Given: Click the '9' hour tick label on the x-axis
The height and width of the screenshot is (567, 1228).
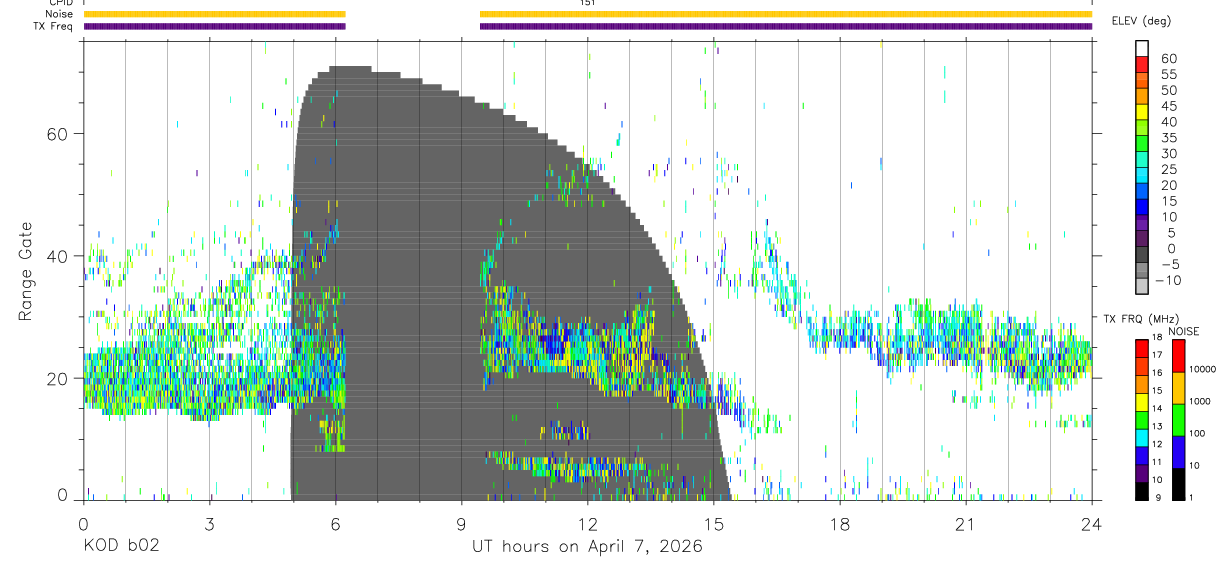Looking at the screenshot, I should coord(461,524).
